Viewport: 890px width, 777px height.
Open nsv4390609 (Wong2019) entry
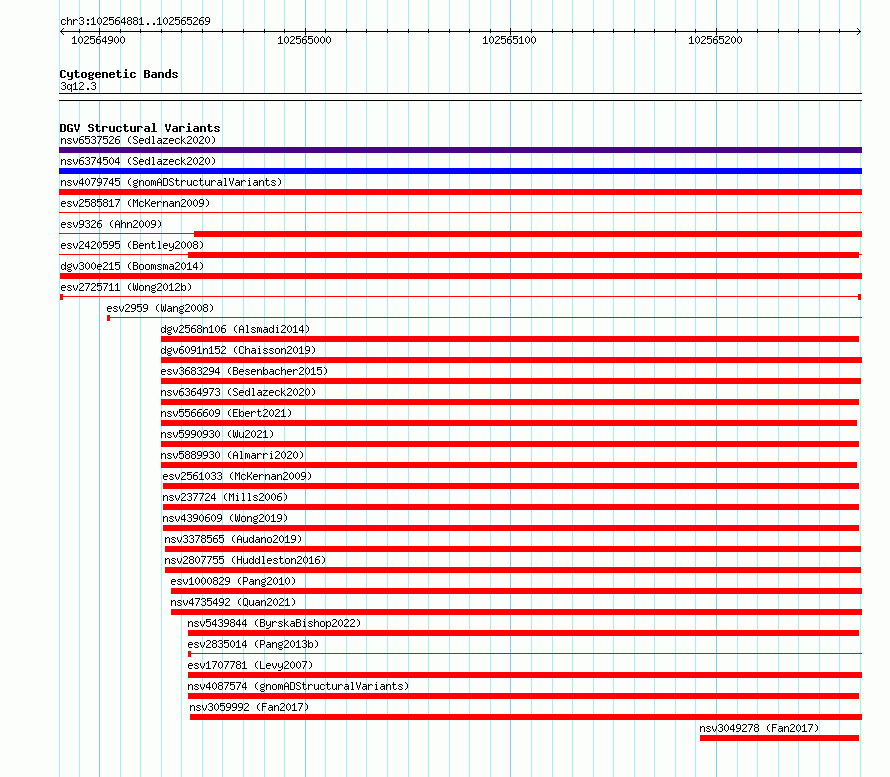click(225, 518)
